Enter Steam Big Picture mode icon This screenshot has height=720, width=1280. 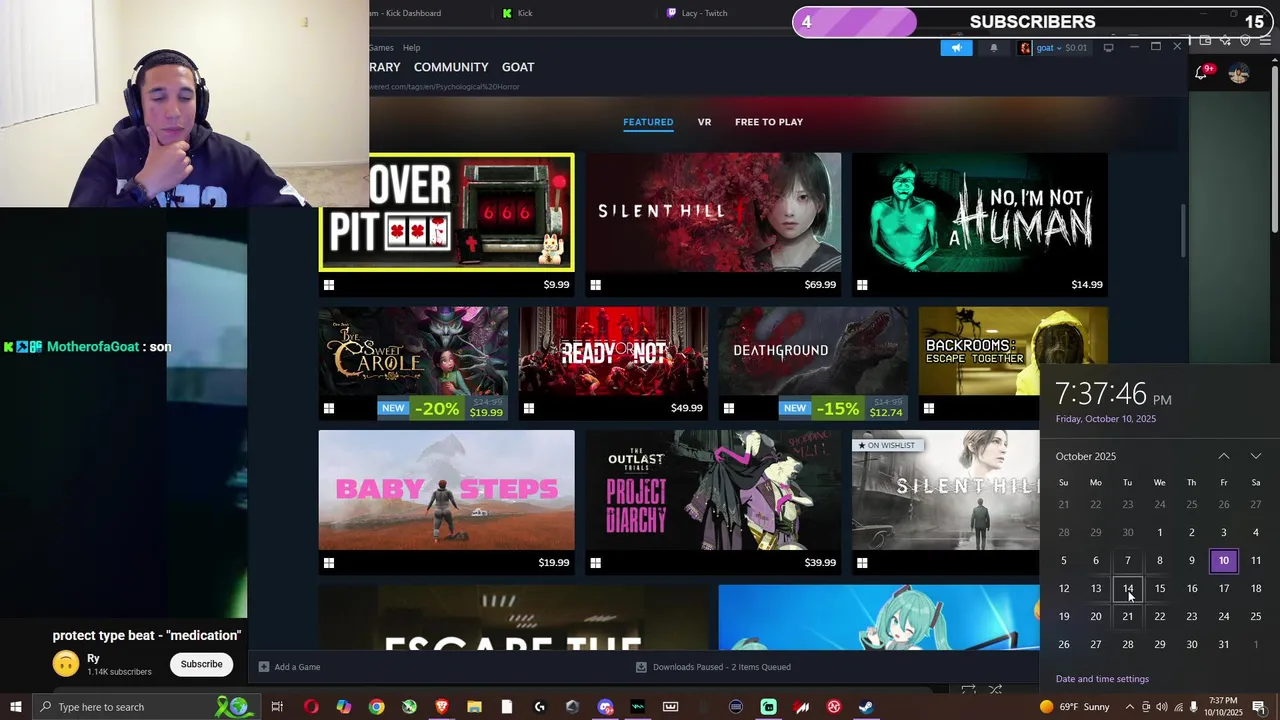click(1108, 47)
